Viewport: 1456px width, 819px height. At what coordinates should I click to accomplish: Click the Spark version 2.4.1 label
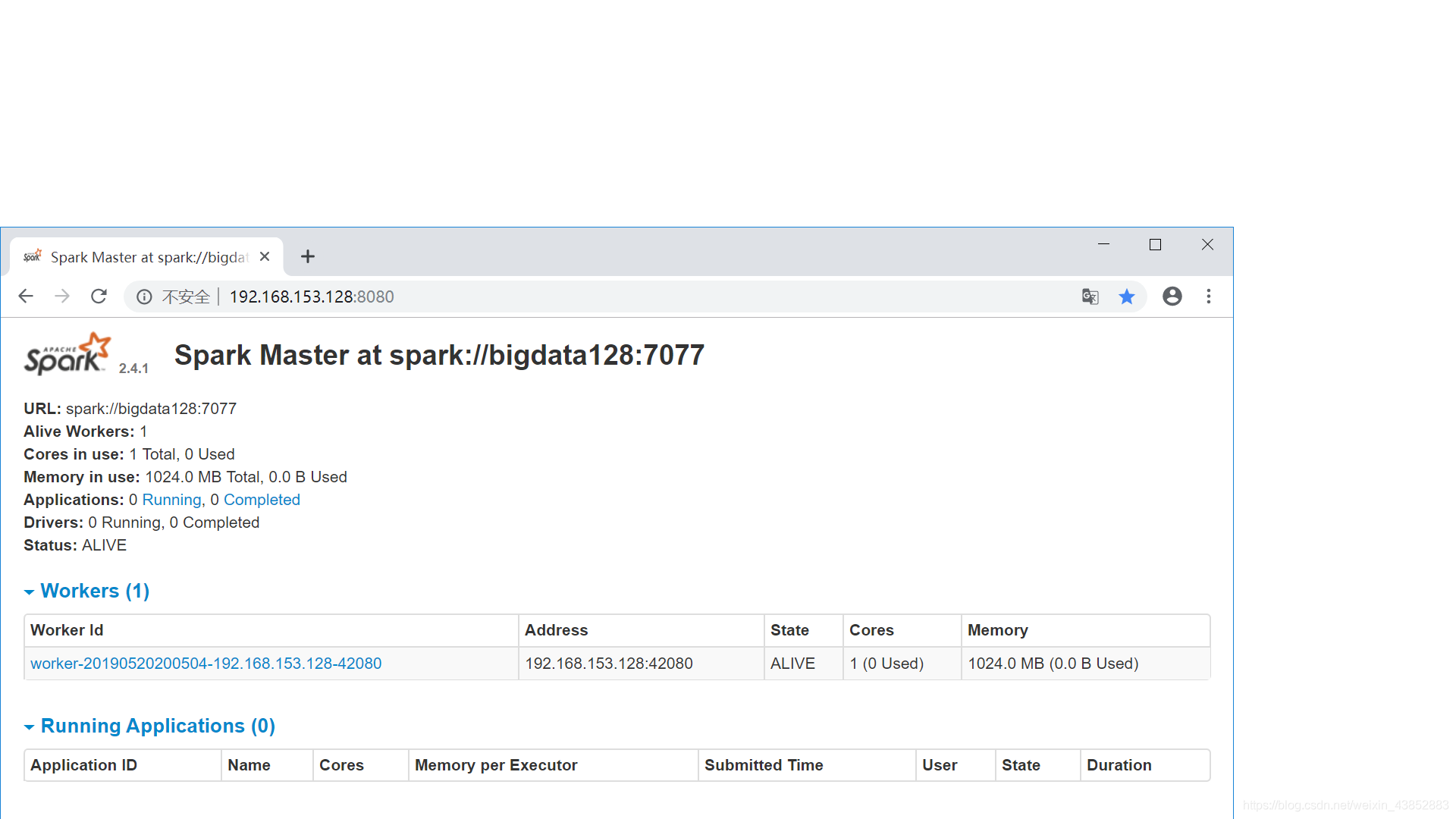pyautogui.click(x=133, y=369)
